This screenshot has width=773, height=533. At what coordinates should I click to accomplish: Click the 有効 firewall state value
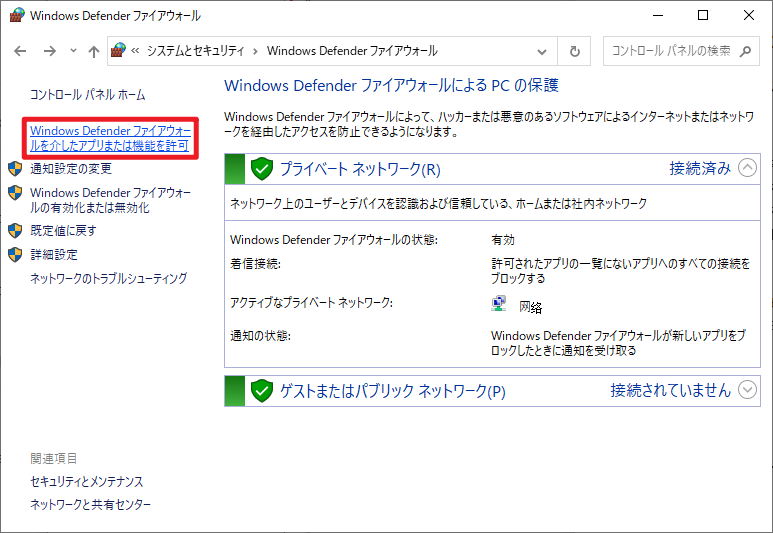[503, 240]
